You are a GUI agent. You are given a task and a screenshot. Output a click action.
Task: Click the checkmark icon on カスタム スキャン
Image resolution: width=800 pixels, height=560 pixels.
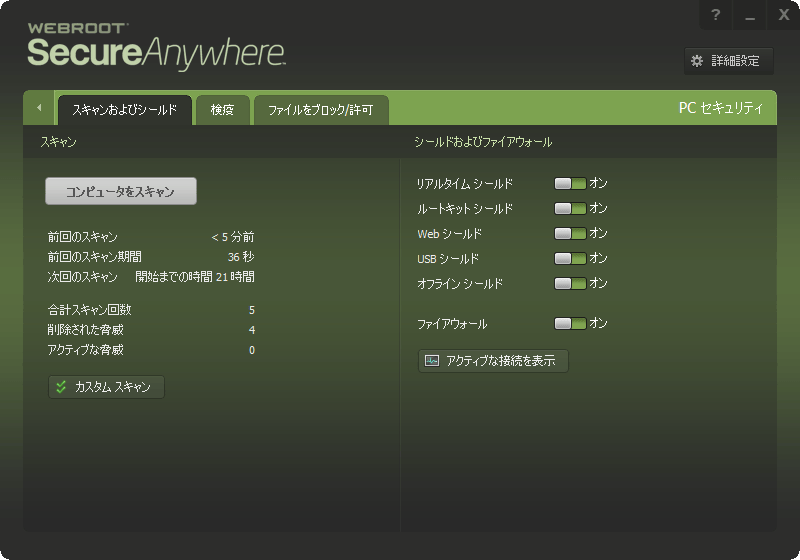point(61,387)
